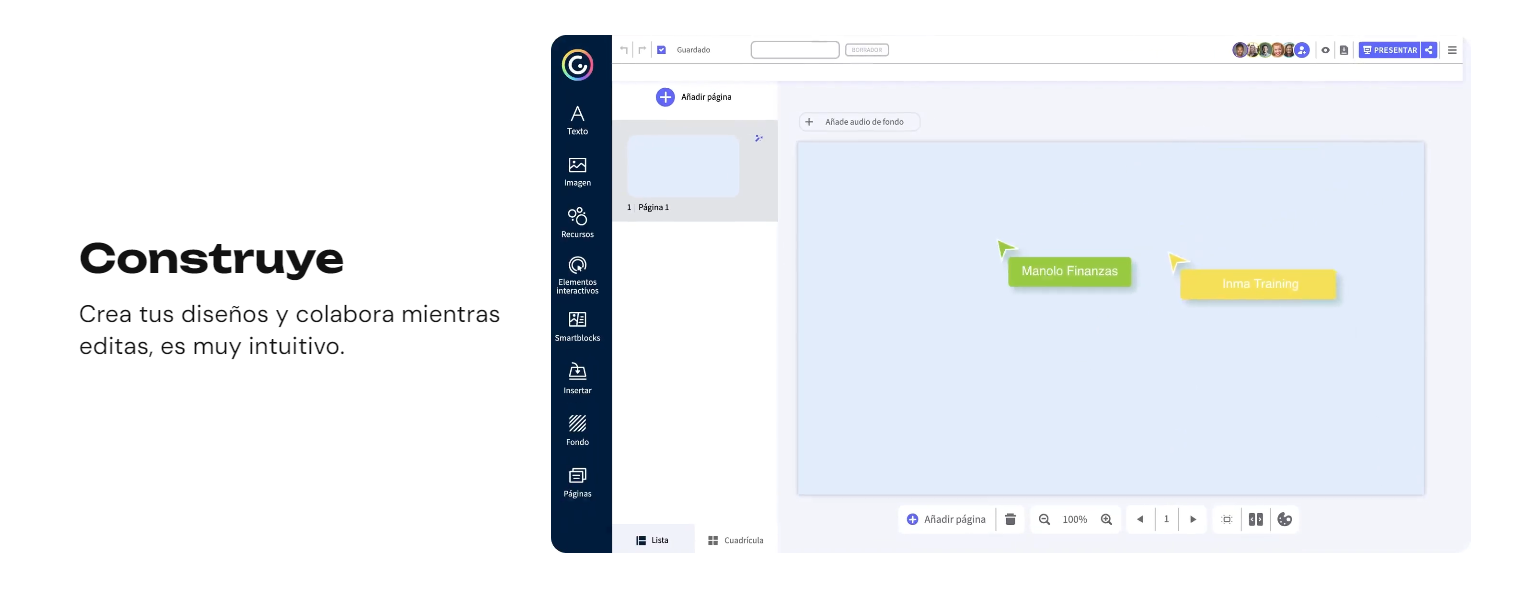Switch to Lista view tab
This screenshot has width=1514, height=616.
pos(653,540)
